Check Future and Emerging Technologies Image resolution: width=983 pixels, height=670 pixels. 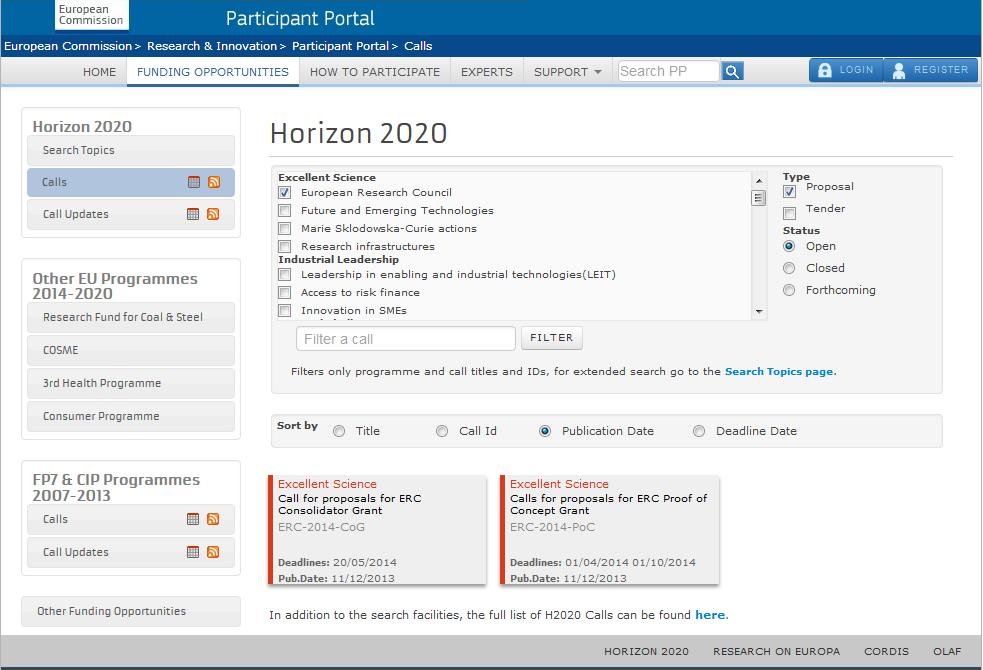coord(285,211)
